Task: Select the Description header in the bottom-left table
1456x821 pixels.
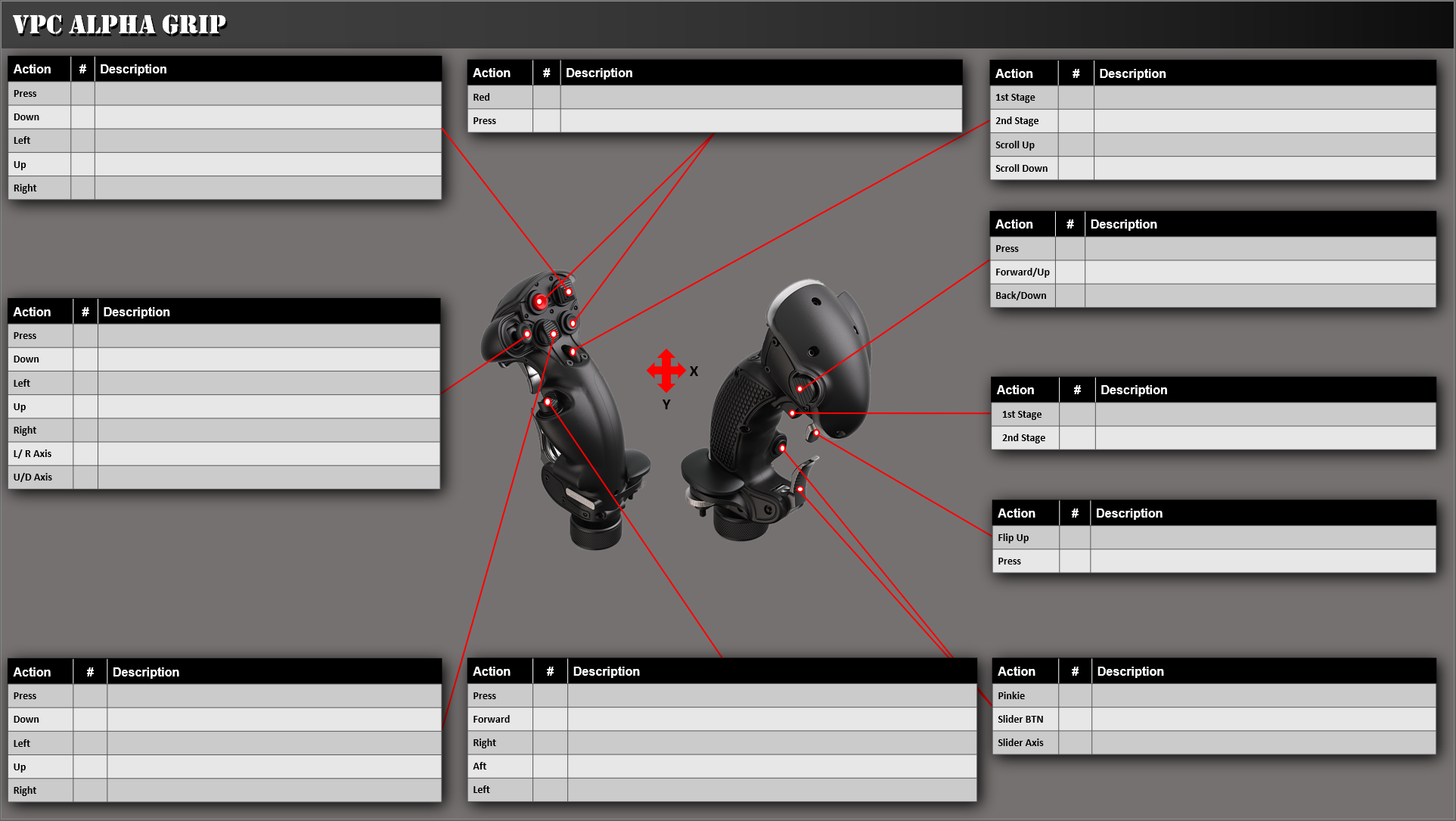Action: (x=146, y=671)
